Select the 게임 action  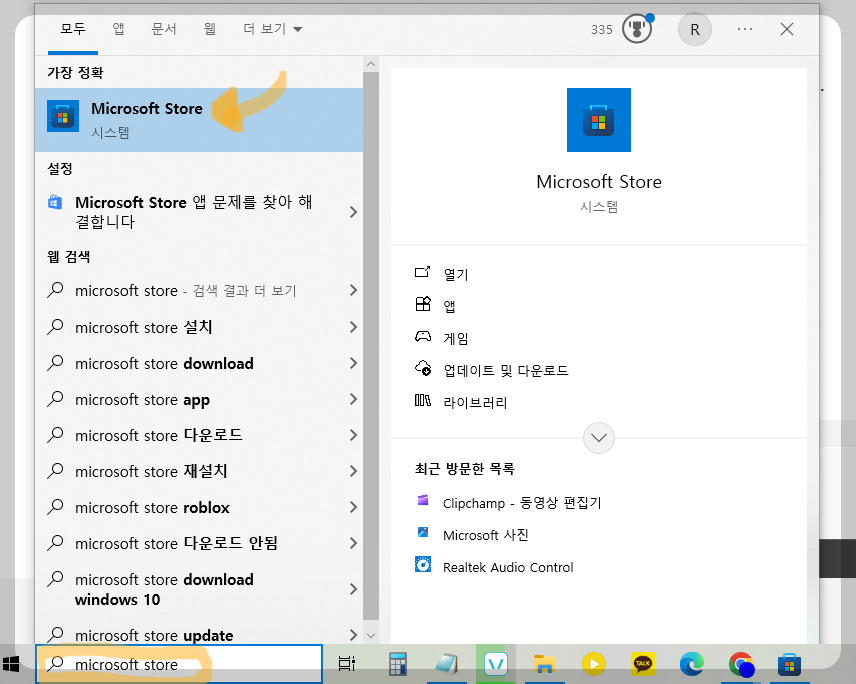click(x=441, y=338)
